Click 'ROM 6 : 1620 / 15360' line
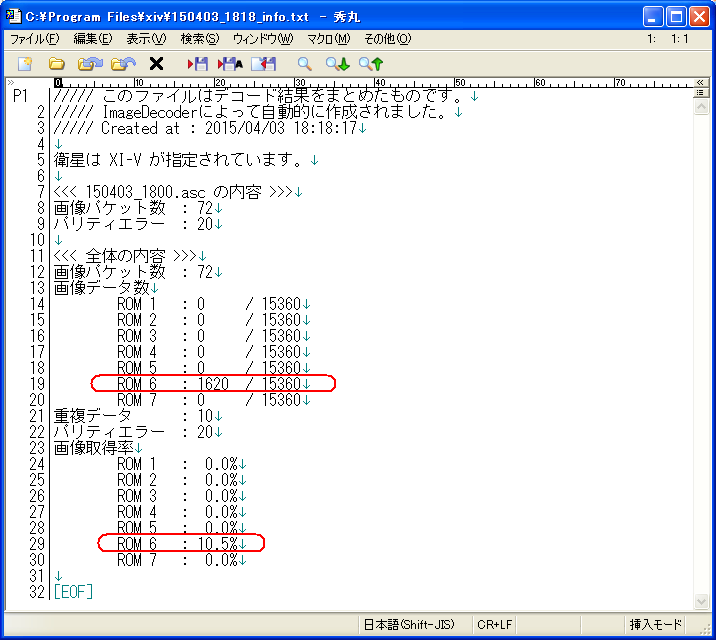Image resolution: width=716 pixels, height=640 pixels. [x=214, y=384]
